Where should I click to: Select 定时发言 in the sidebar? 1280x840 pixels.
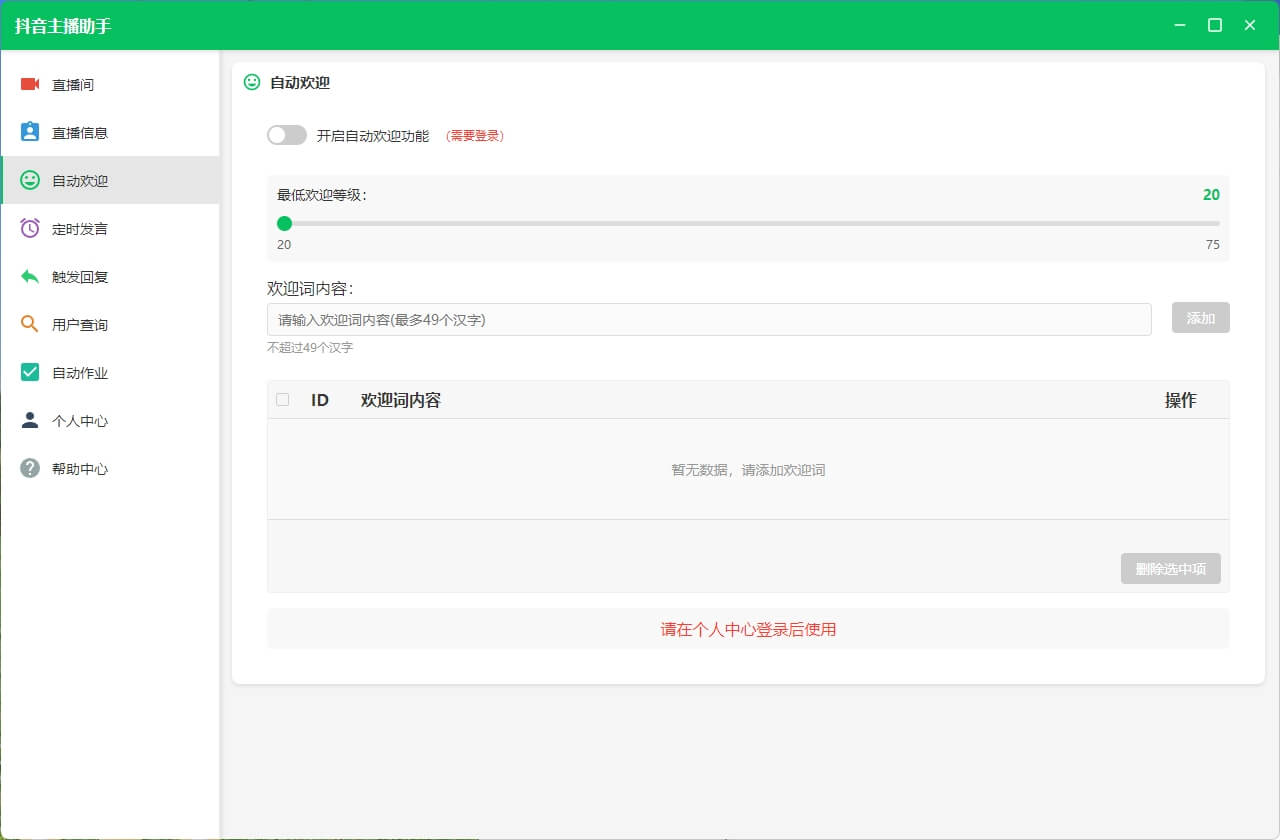110,229
